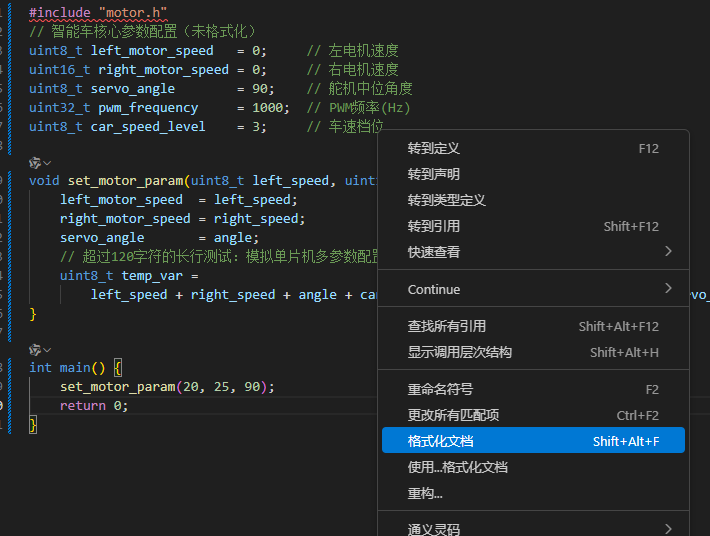This screenshot has height=536, width=710.
Task: Click variable left_motor_speed declaration
Action: coord(152,51)
